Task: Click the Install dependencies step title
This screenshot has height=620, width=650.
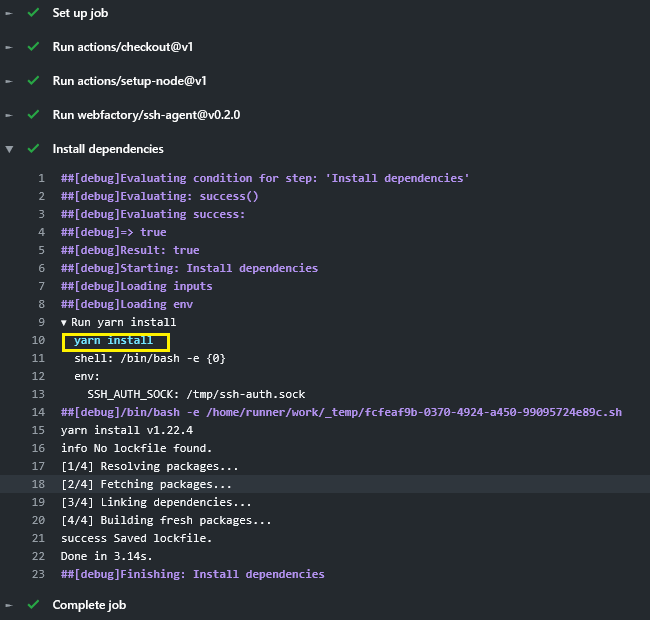Action: pos(108,149)
